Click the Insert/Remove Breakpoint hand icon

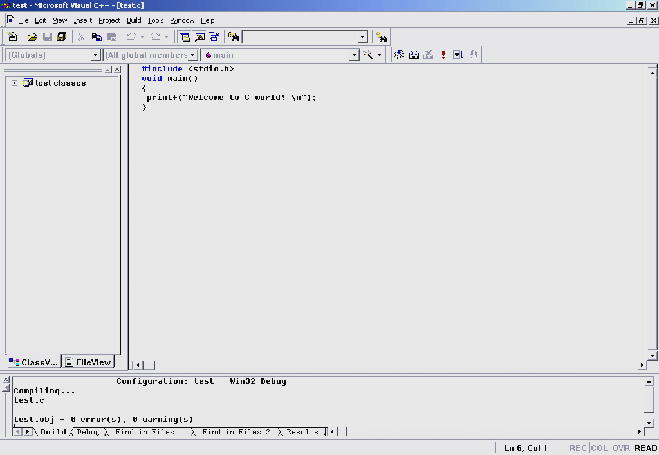coord(473,55)
